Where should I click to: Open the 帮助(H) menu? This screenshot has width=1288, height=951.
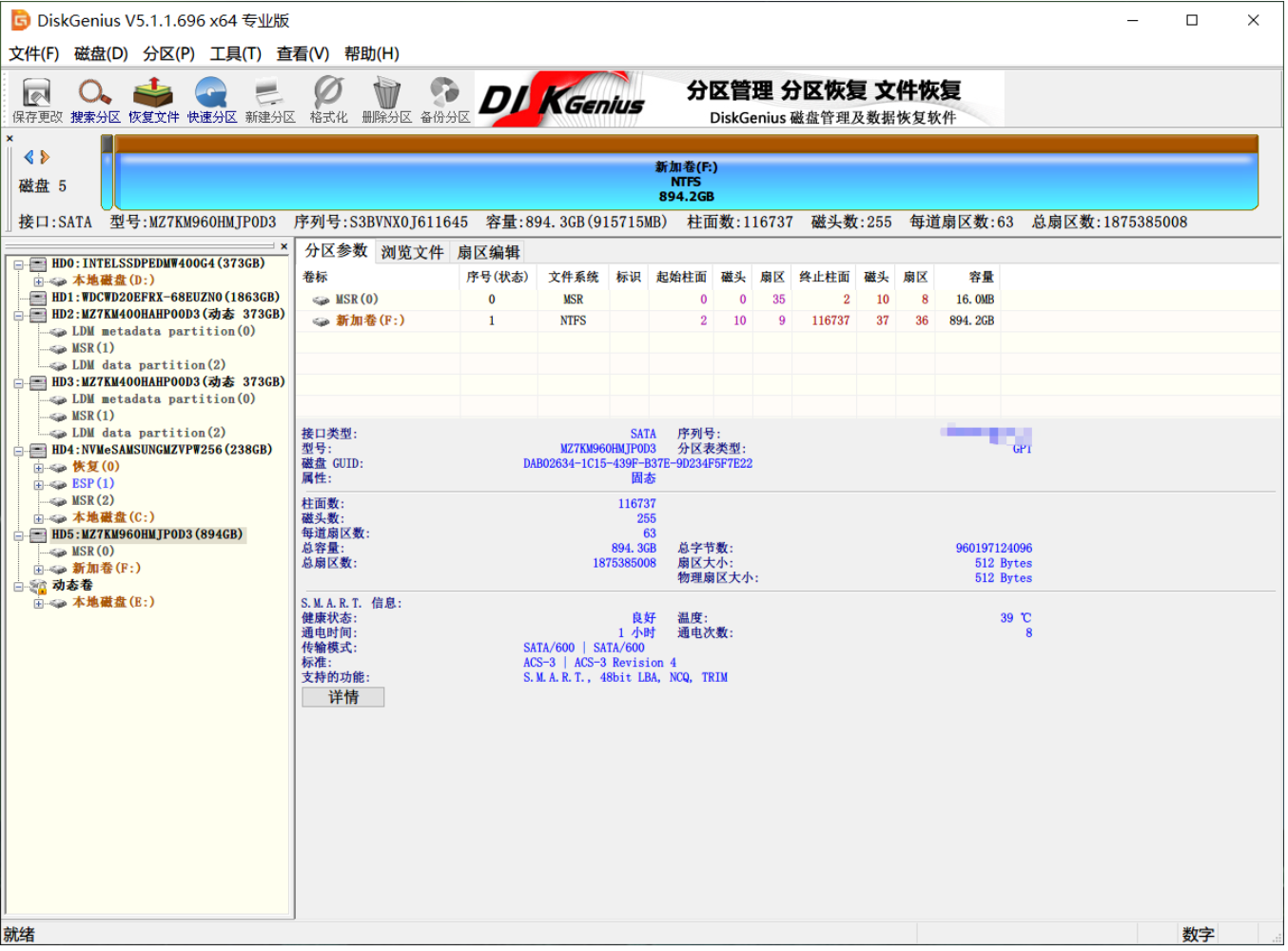372,54
